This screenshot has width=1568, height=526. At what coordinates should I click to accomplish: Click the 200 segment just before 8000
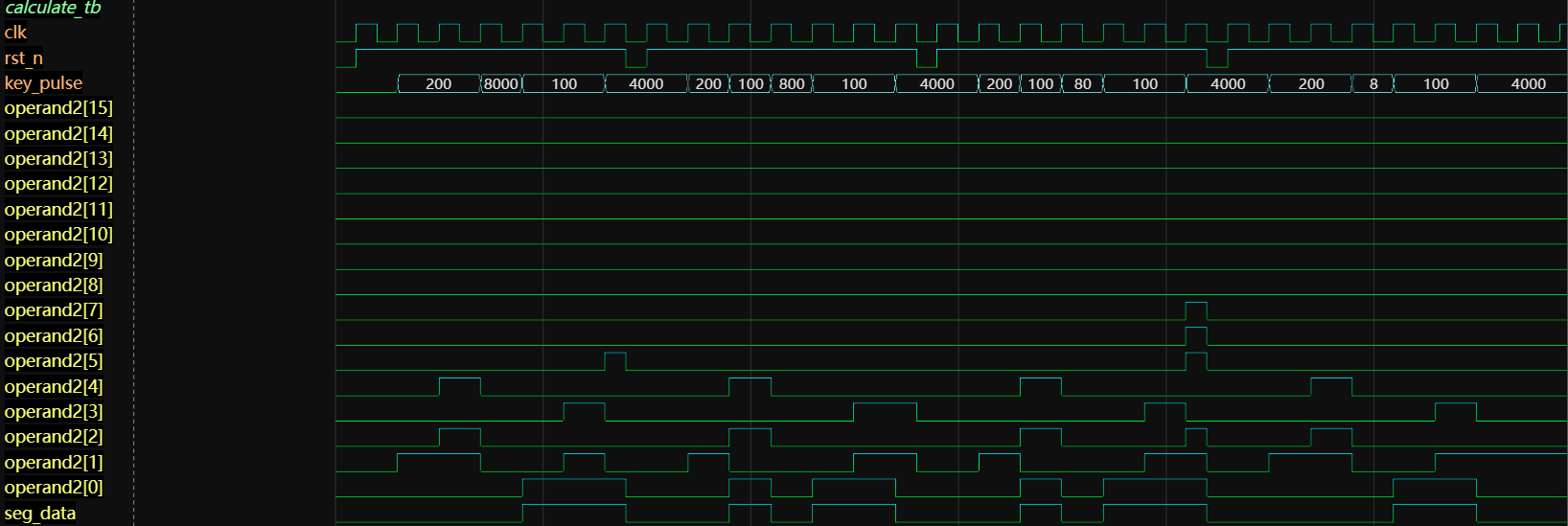click(439, 84)
